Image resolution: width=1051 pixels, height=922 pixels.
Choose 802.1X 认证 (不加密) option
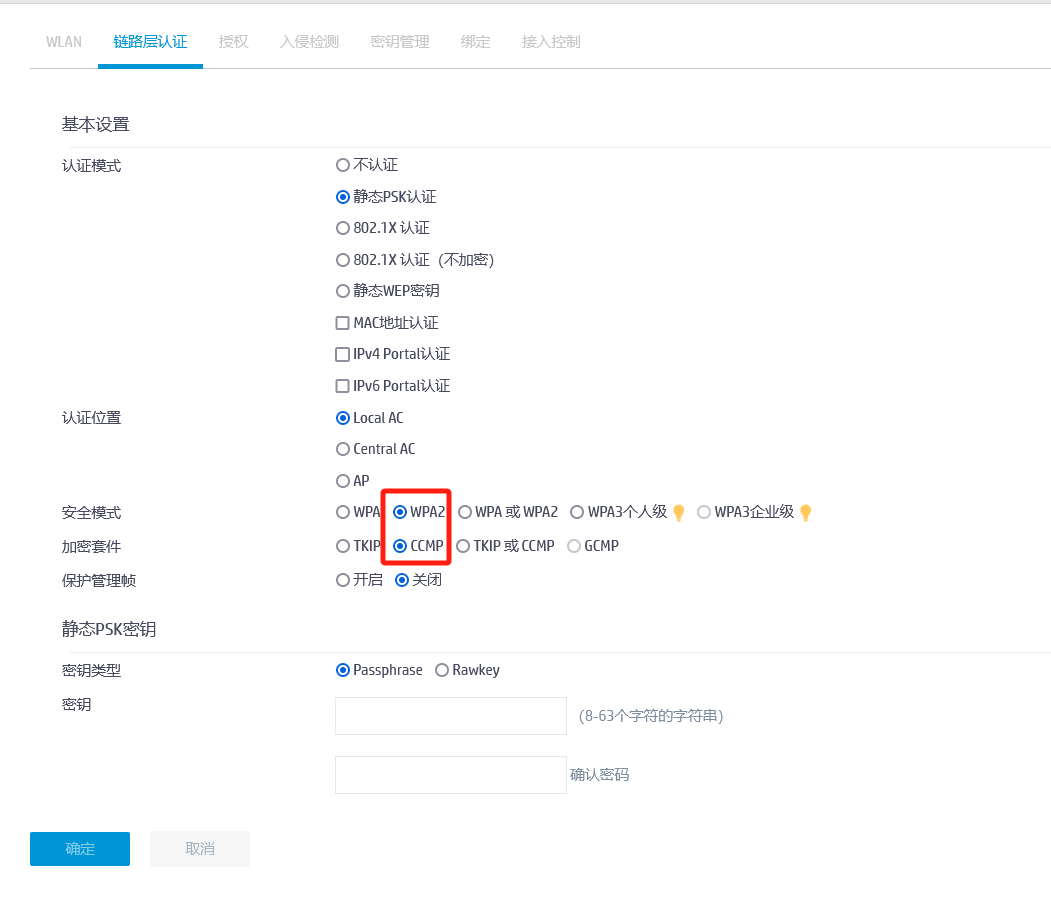(343, 259)
